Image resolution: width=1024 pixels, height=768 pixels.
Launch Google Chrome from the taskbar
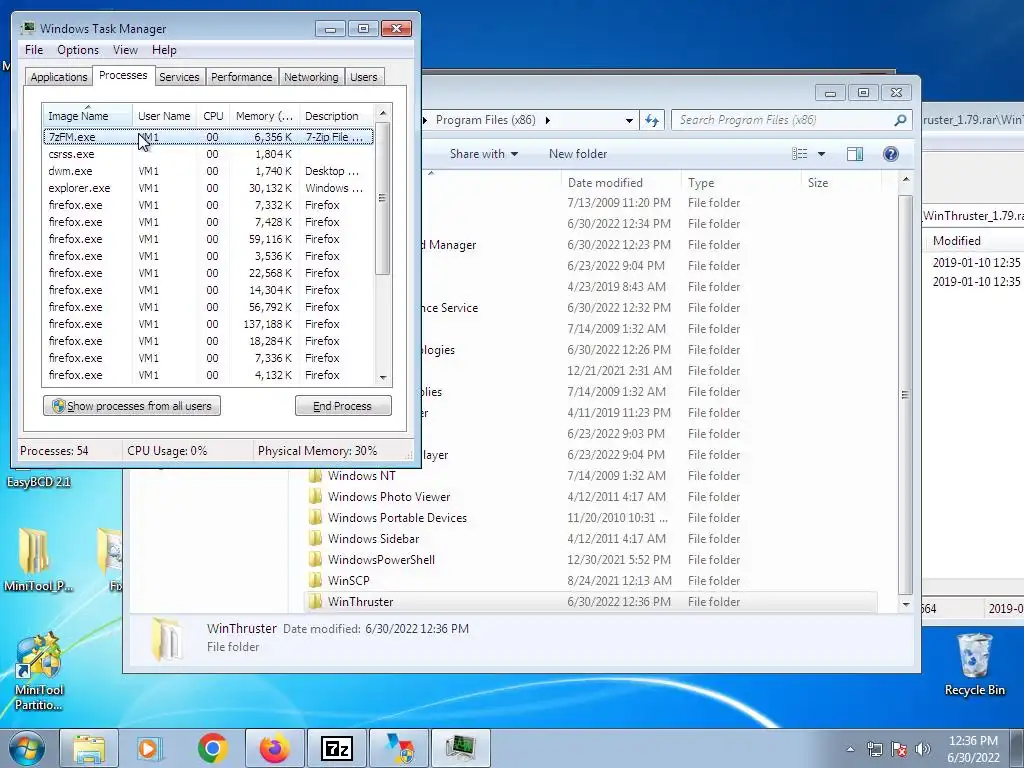(212, 748)
